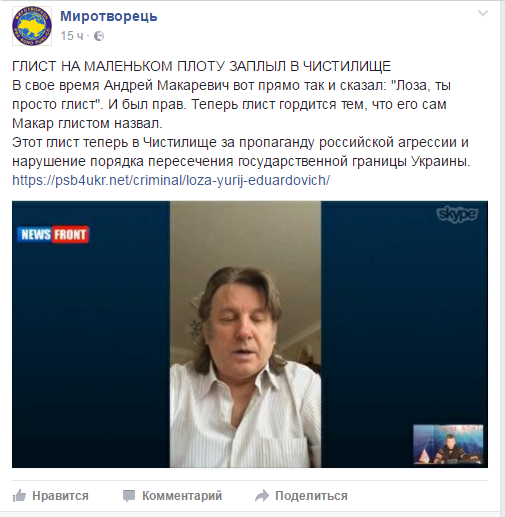Click the post headline ГЛИСТ НА МАЛЕНЬКОМ ПЛОТУ
The width and height of the screenshot is (505, 517).
pos(201,66)
